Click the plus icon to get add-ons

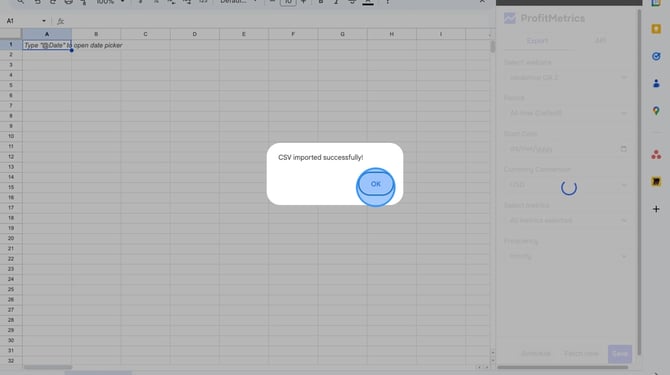tap(656, 209)
